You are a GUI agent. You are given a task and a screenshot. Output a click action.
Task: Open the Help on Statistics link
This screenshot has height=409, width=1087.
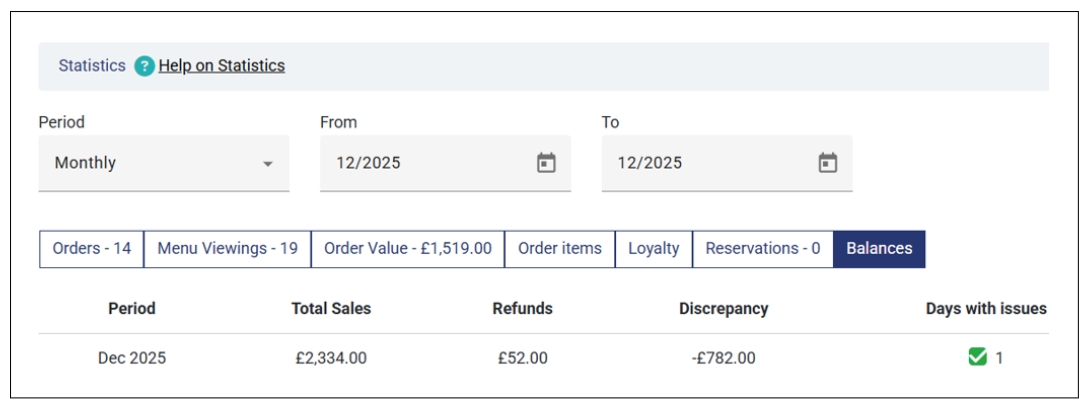click(x=221, y=66)
